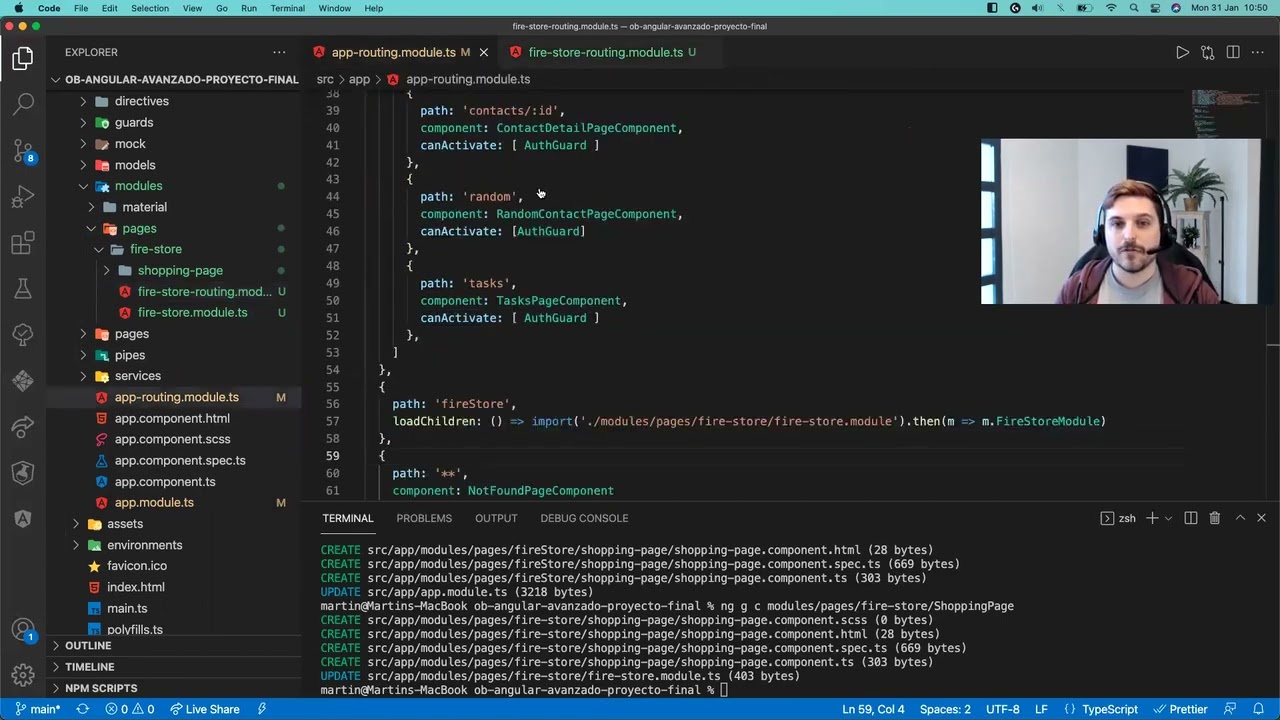Image resolution: width=1280 pixels, height=720 pixels.
Task: Open macOS Spotlight search icon
Action: point(1134,8)
